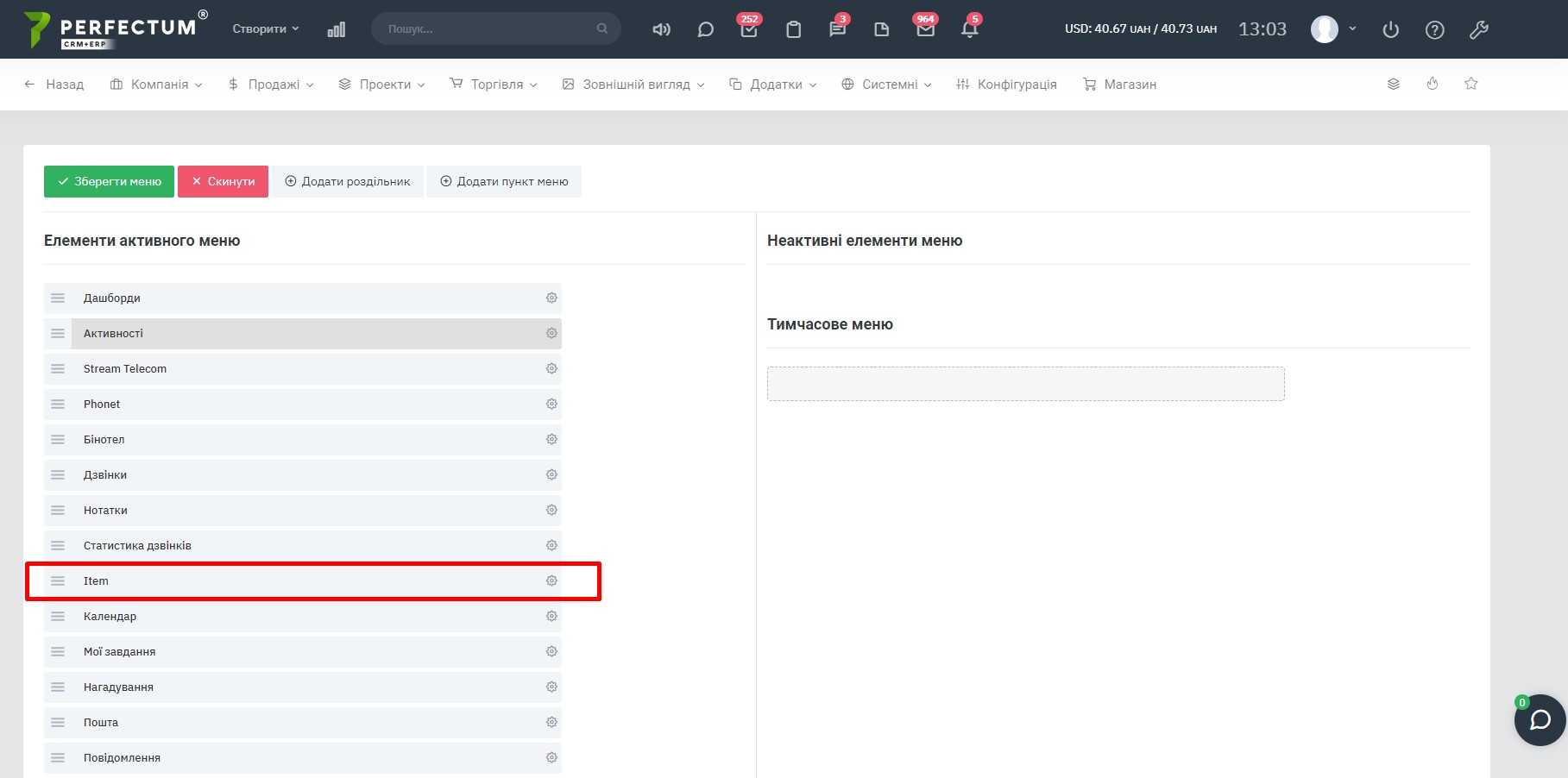This screenshot has width=1568, height=778.
Task: Open the Магазин menu item
Action: (1119, 85)
